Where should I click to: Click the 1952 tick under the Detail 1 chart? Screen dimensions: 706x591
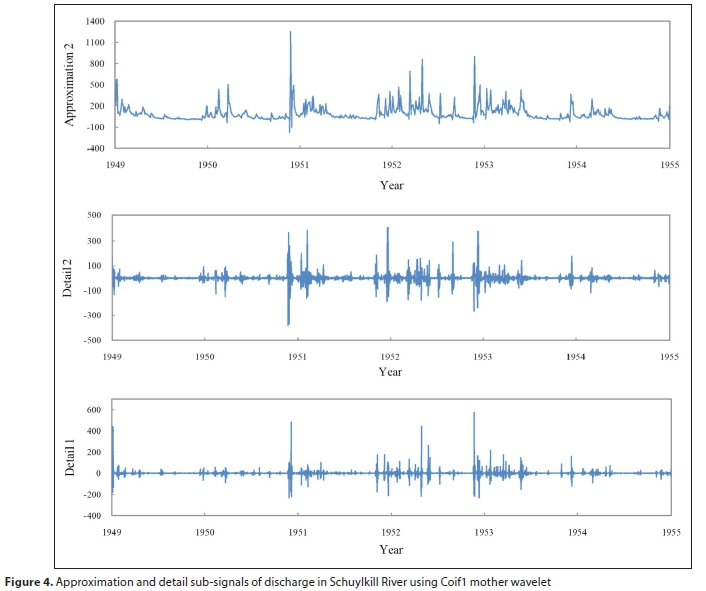click(x=391, y=533)
